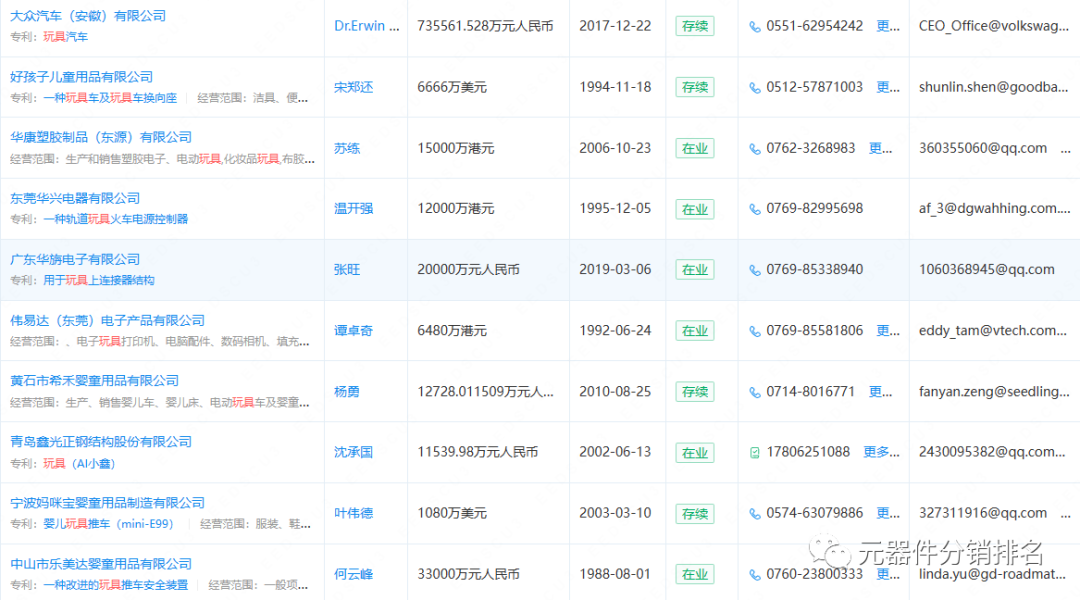
Task: Open company 伟易达（东莞）电子产品有限公司
Action: (x=107, y=320)
